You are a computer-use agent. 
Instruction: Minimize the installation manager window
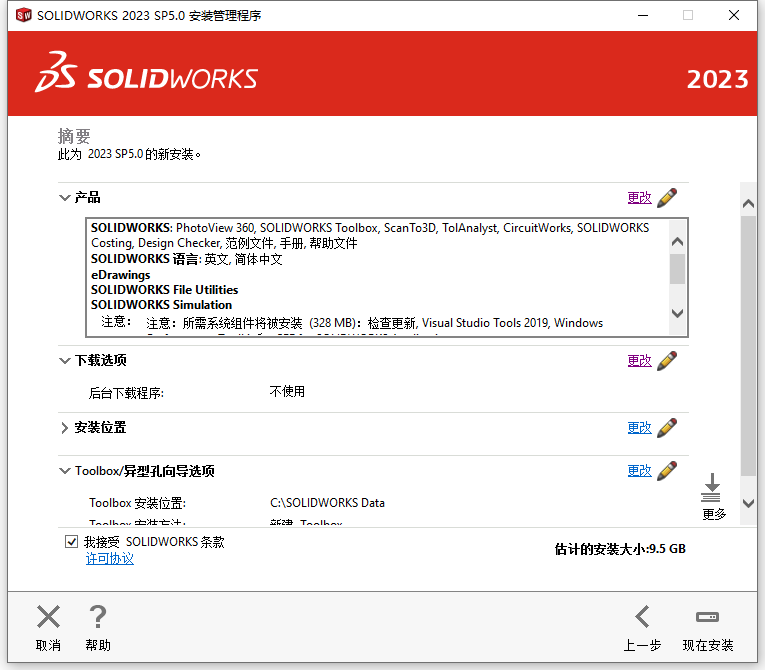pyautogui.click(x=643, y=16)
